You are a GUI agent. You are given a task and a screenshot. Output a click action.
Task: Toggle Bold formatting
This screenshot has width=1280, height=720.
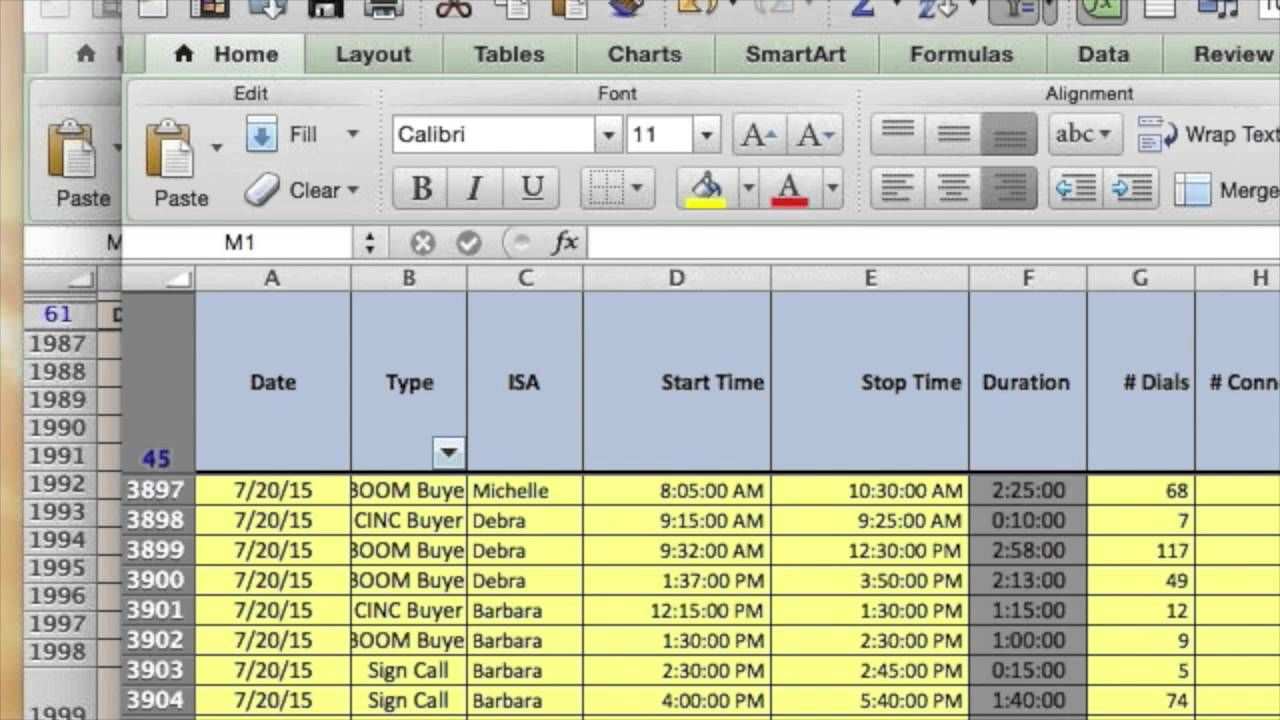coord(421,188)
